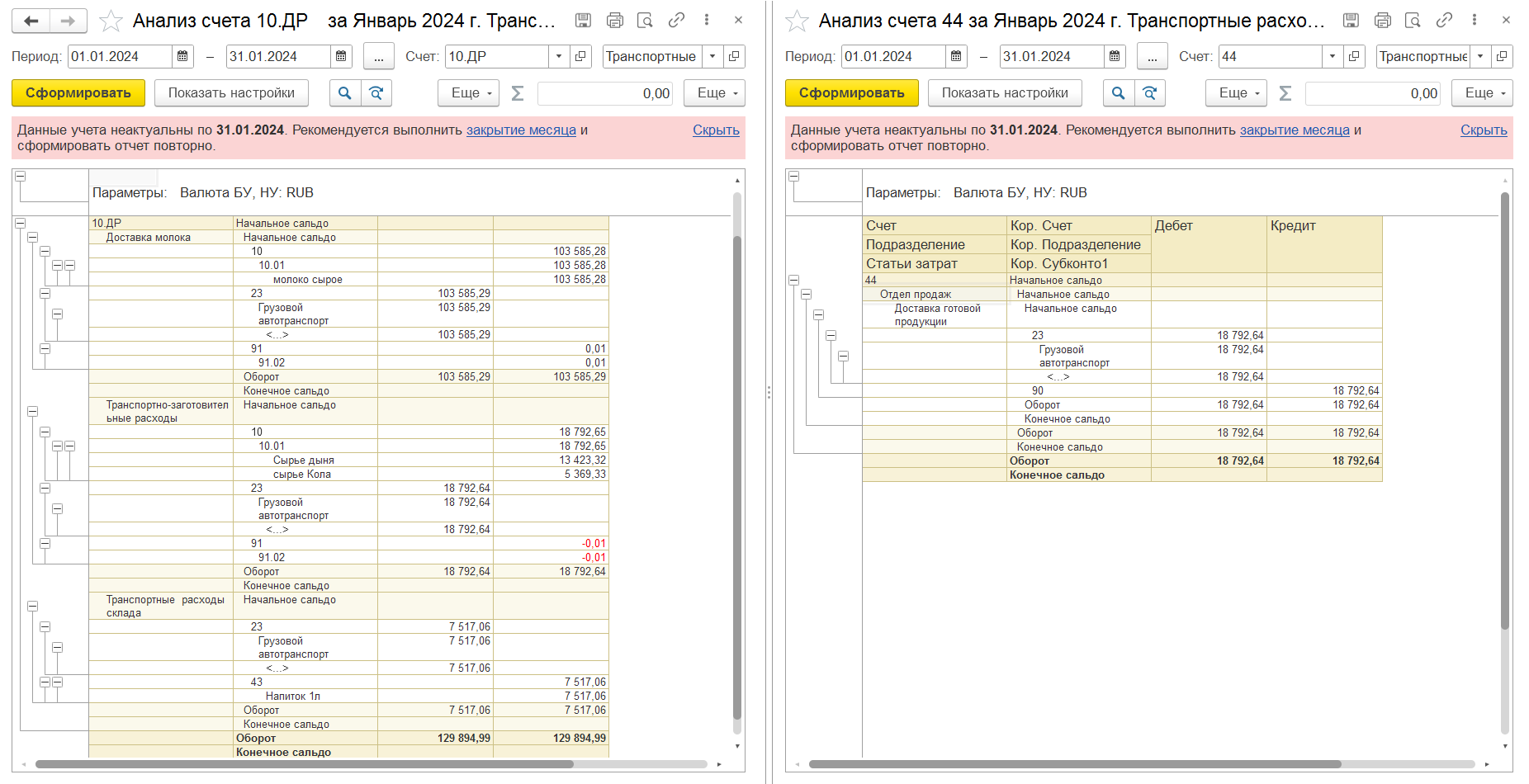Open the rightmost Еще menu in the account 44 report
Screen dimensions: 1529x784
[1483, 93]
